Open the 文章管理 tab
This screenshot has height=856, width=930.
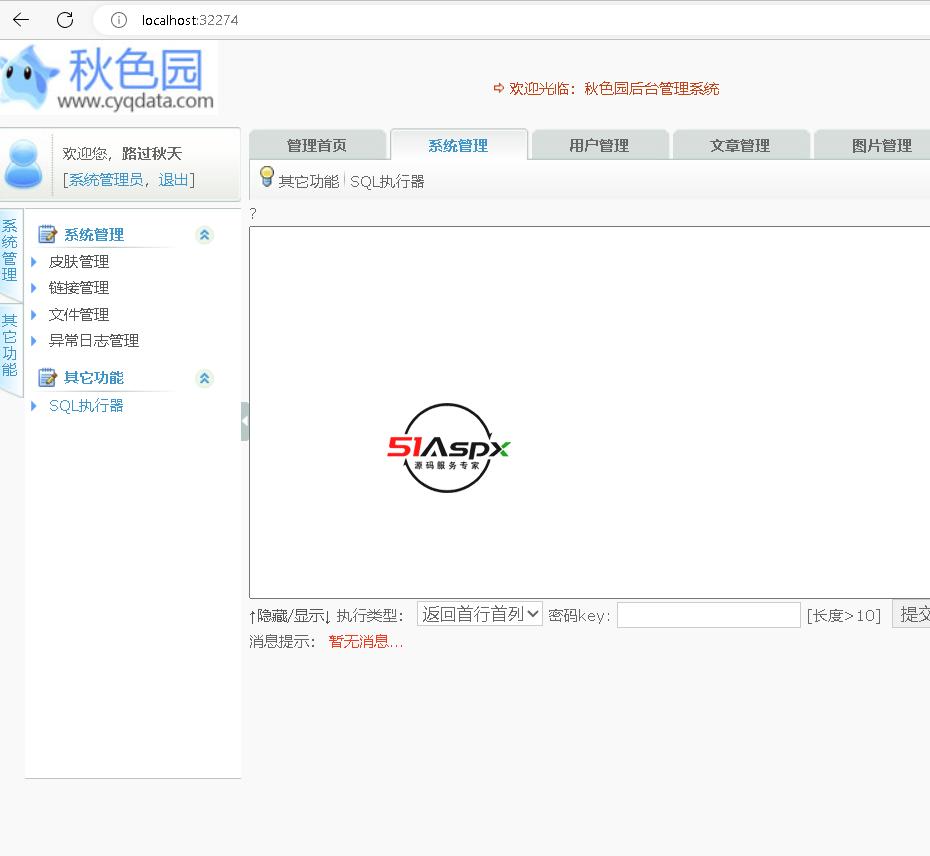click(740, 145)
